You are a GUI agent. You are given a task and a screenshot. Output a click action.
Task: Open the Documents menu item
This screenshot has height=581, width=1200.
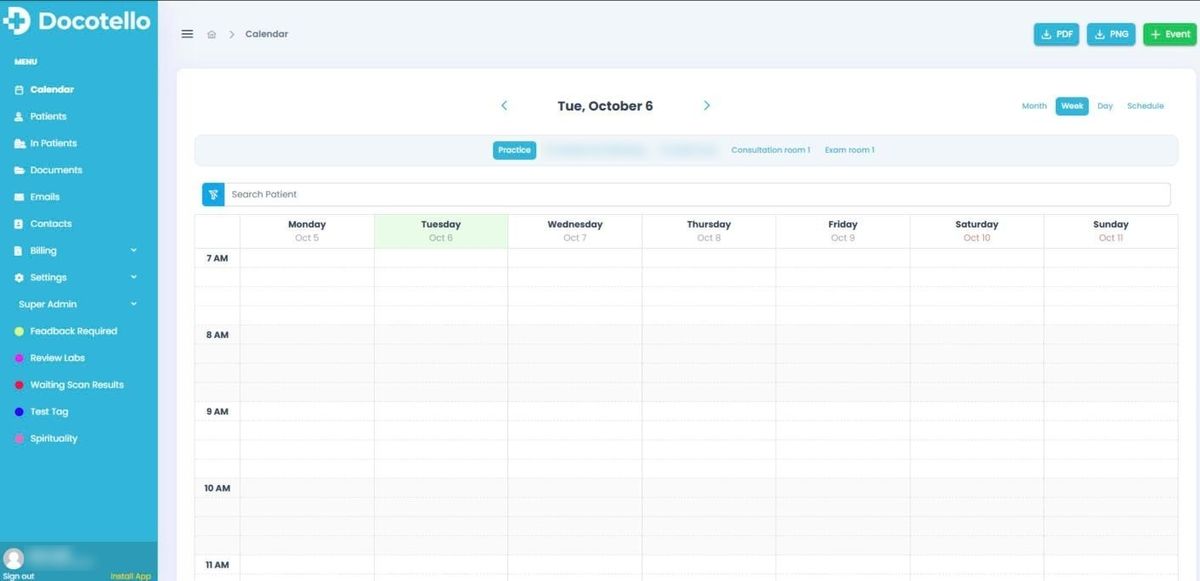56,171
